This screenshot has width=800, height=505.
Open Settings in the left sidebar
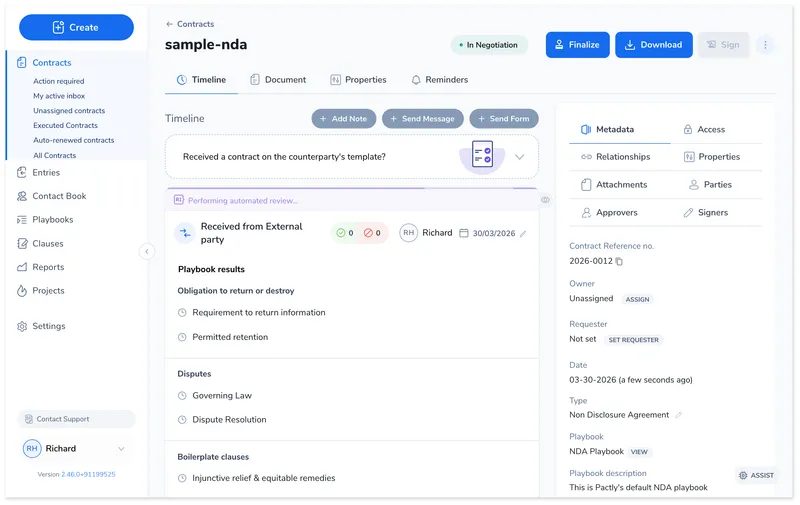[x=48, y=327]
